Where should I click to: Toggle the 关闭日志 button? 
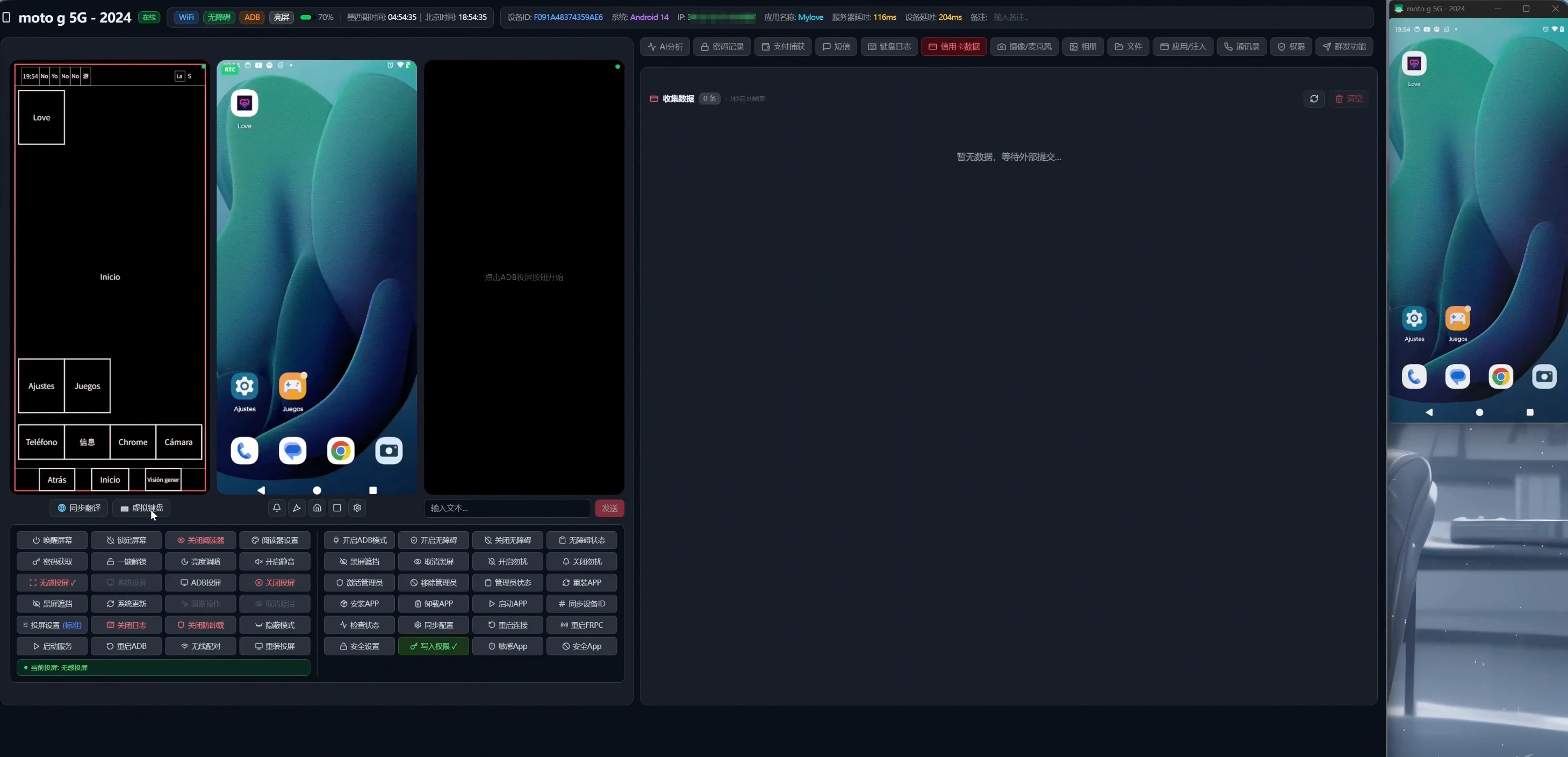pyautogui.click(x=127, y=625)
